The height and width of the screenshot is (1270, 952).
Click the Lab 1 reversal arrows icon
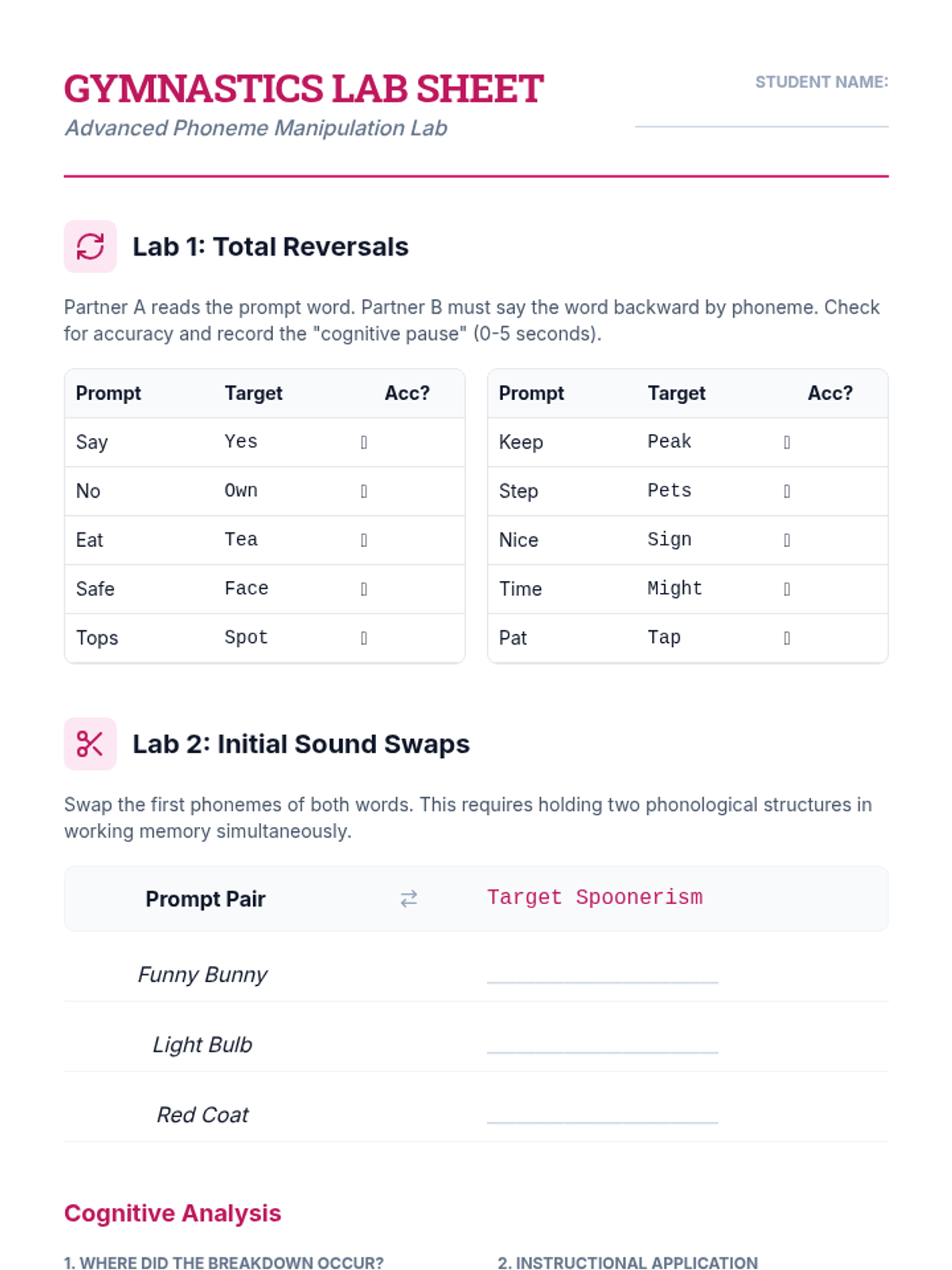(x=90, y=246)
